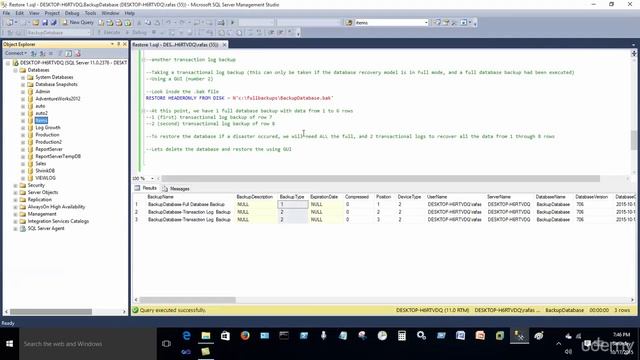The height and width of the screenshot is (360, 640).
Task: Click the editor horizontal scrollbar
Action: pos(380,178)
